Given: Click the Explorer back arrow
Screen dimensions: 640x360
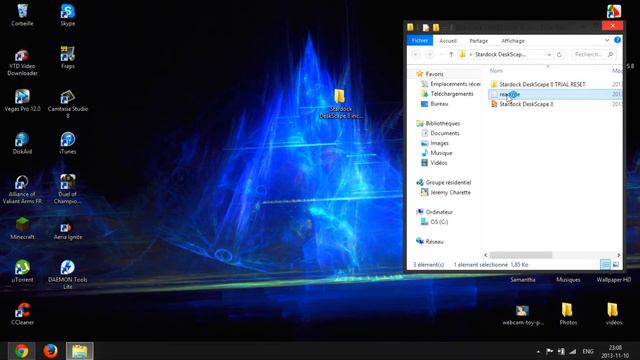Looking at the screenshot, I should coord(416,54).
